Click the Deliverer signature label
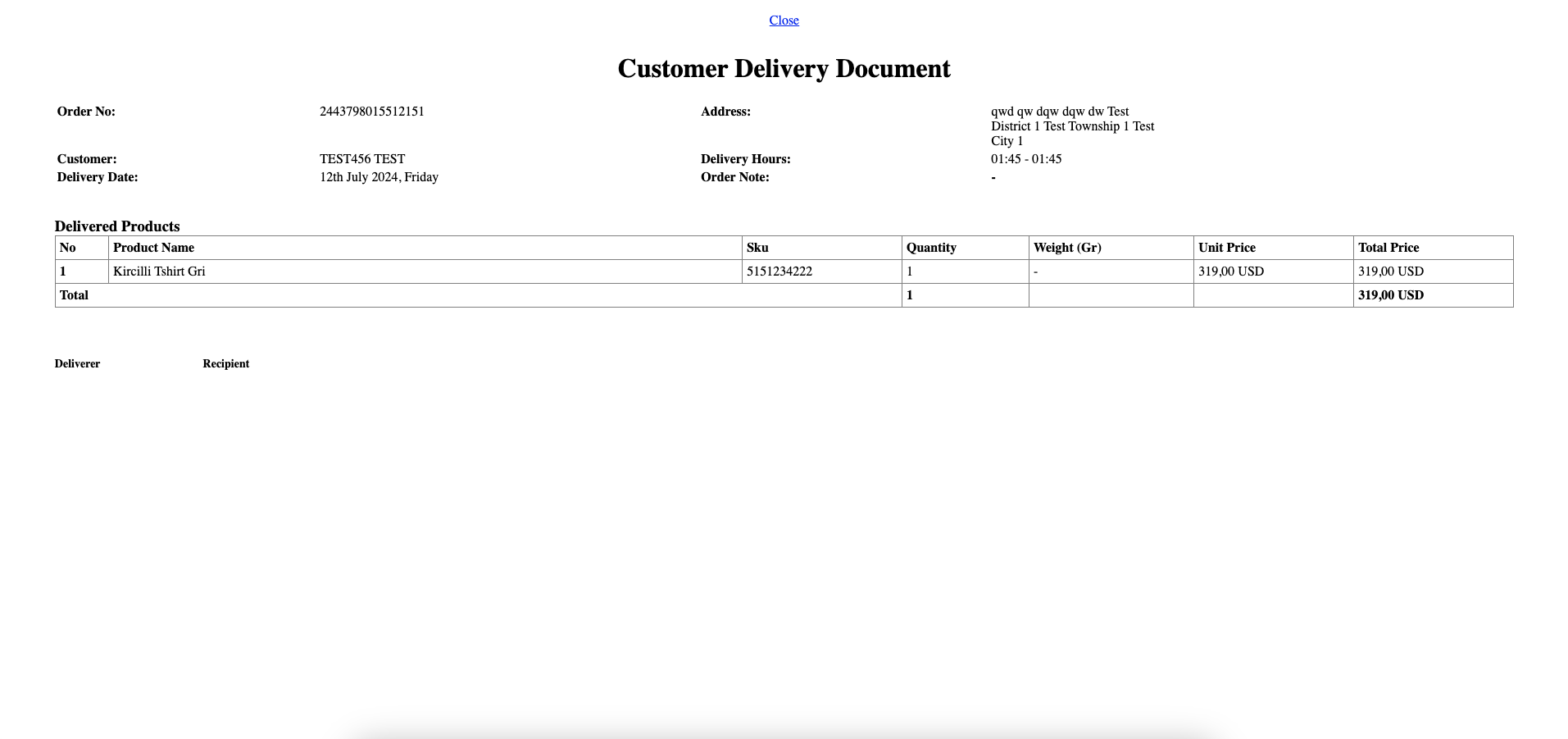Image resolution: width=1568 pixels, height=739 pixels. pos(77,364)
